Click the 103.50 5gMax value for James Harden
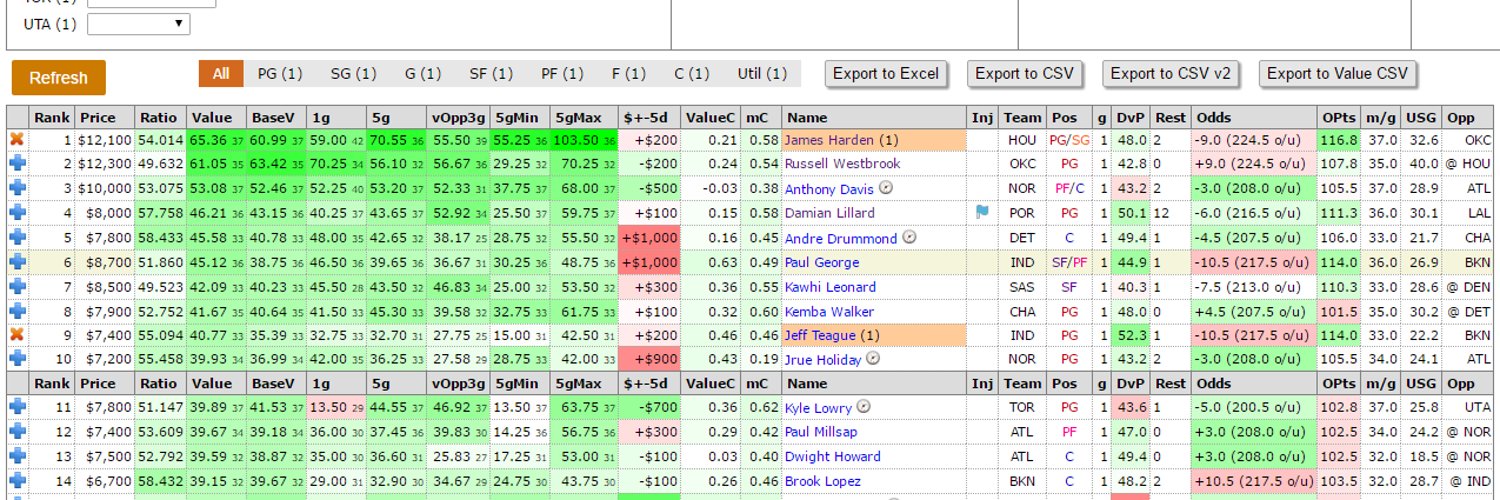 point(583,140)
